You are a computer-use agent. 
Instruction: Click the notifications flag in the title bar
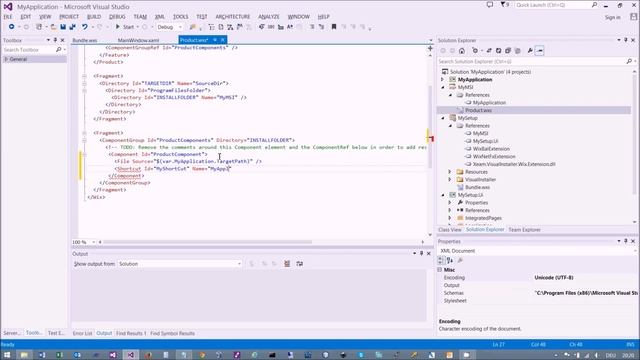click(504, 5)
